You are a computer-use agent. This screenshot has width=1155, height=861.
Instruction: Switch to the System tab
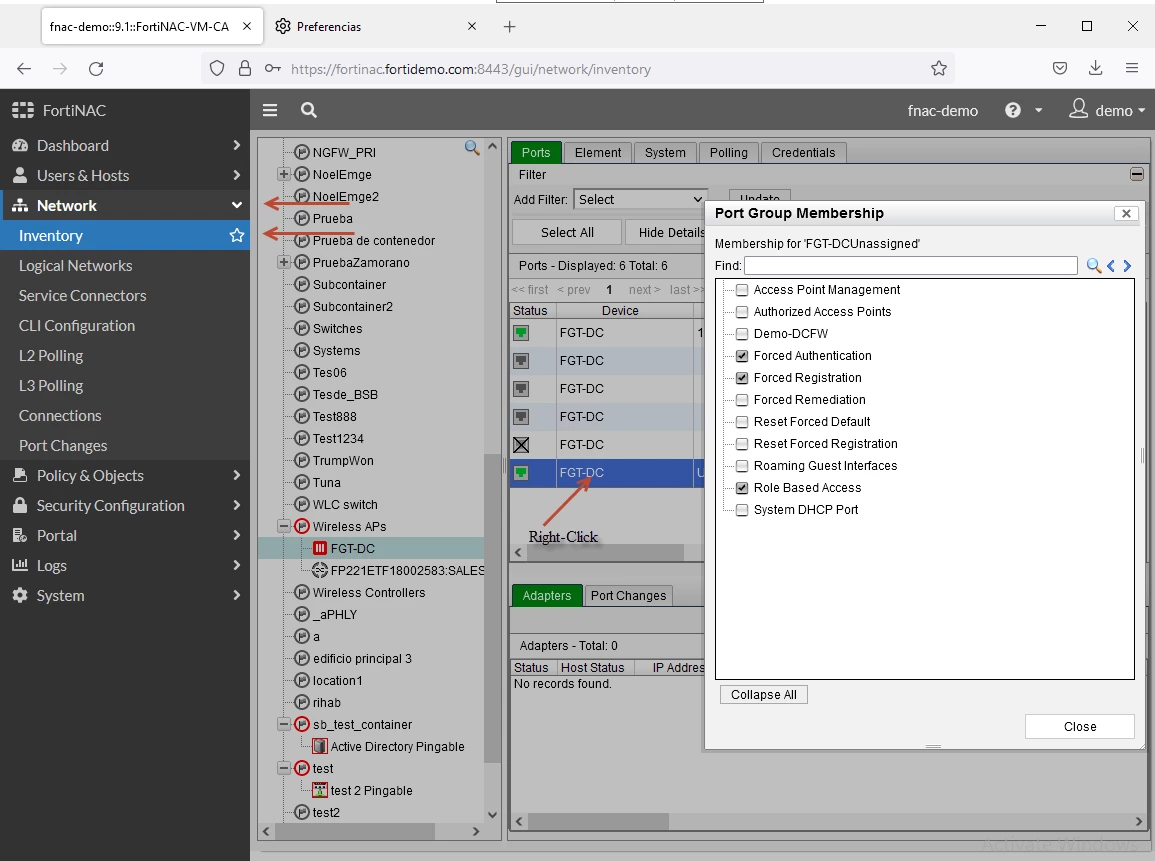pos(665,152)
